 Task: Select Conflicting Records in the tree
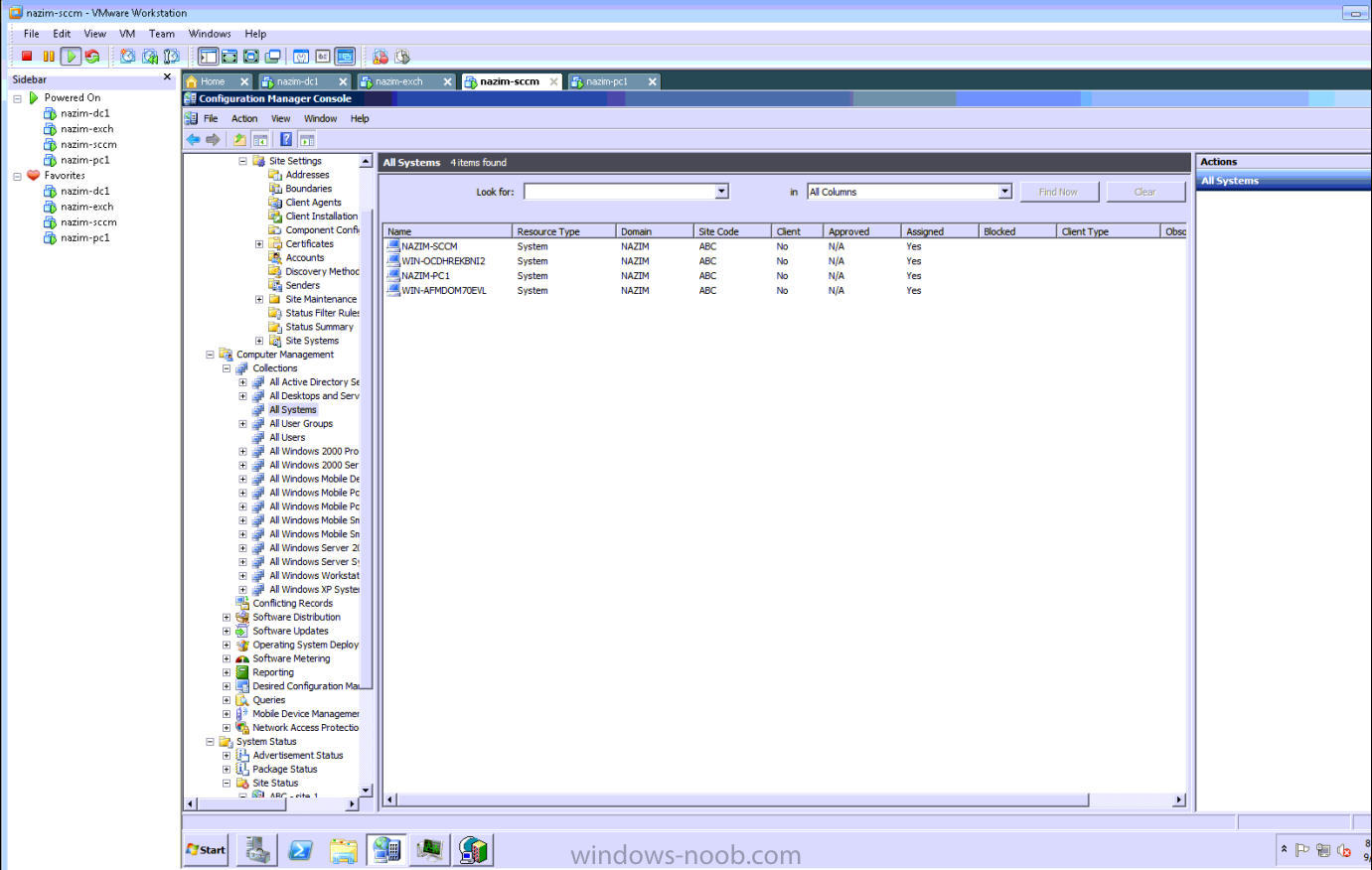292,604
